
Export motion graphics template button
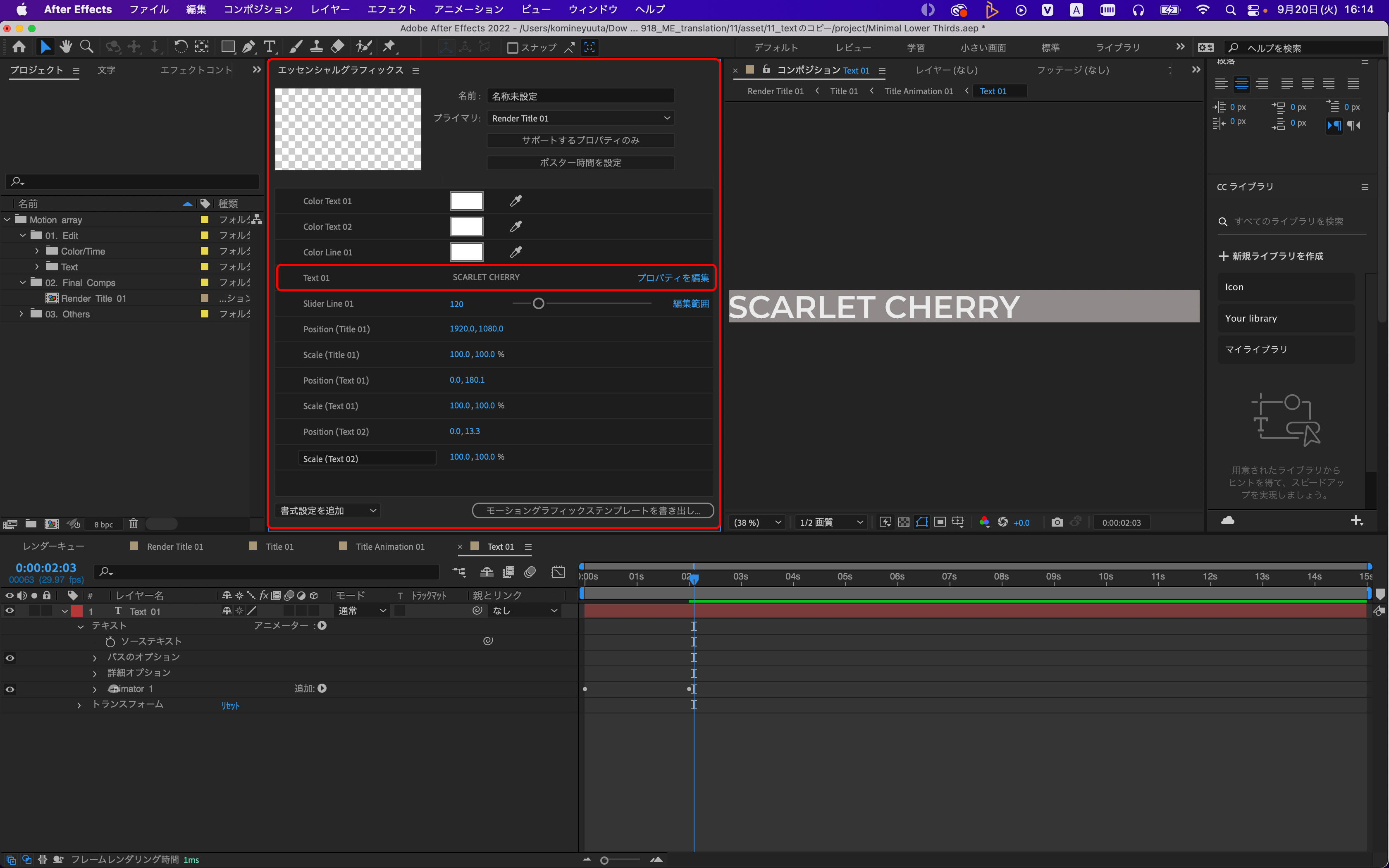point(592,510)
